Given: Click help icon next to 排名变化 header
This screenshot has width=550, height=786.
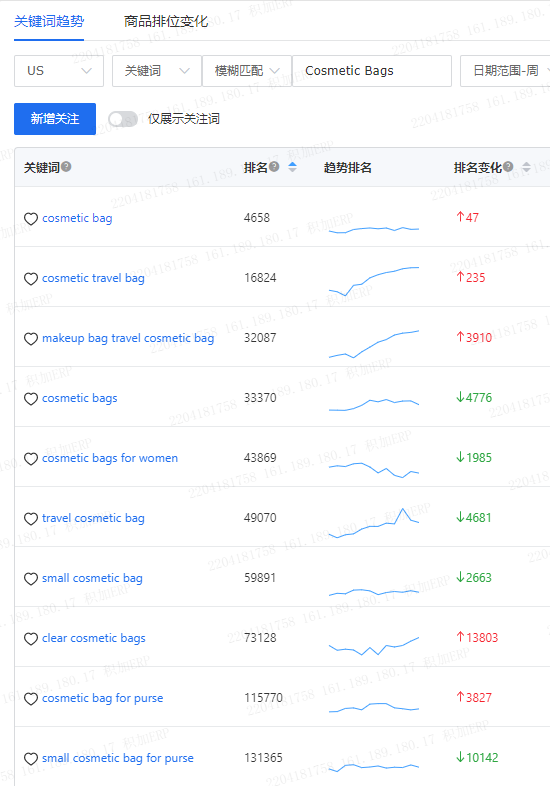Looking at the screenshot, I should [x=508, y=166].
